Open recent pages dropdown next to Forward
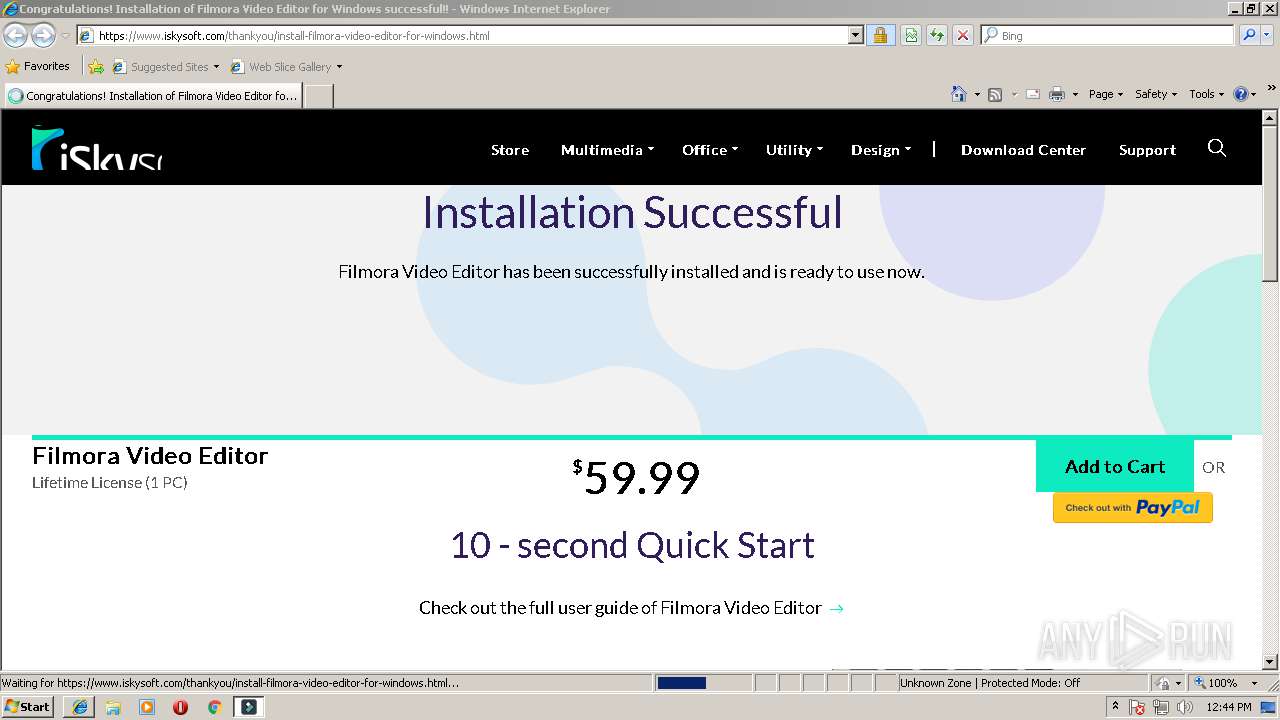The height and width of the screenshot is (720, 1280). tap(65, 36)
